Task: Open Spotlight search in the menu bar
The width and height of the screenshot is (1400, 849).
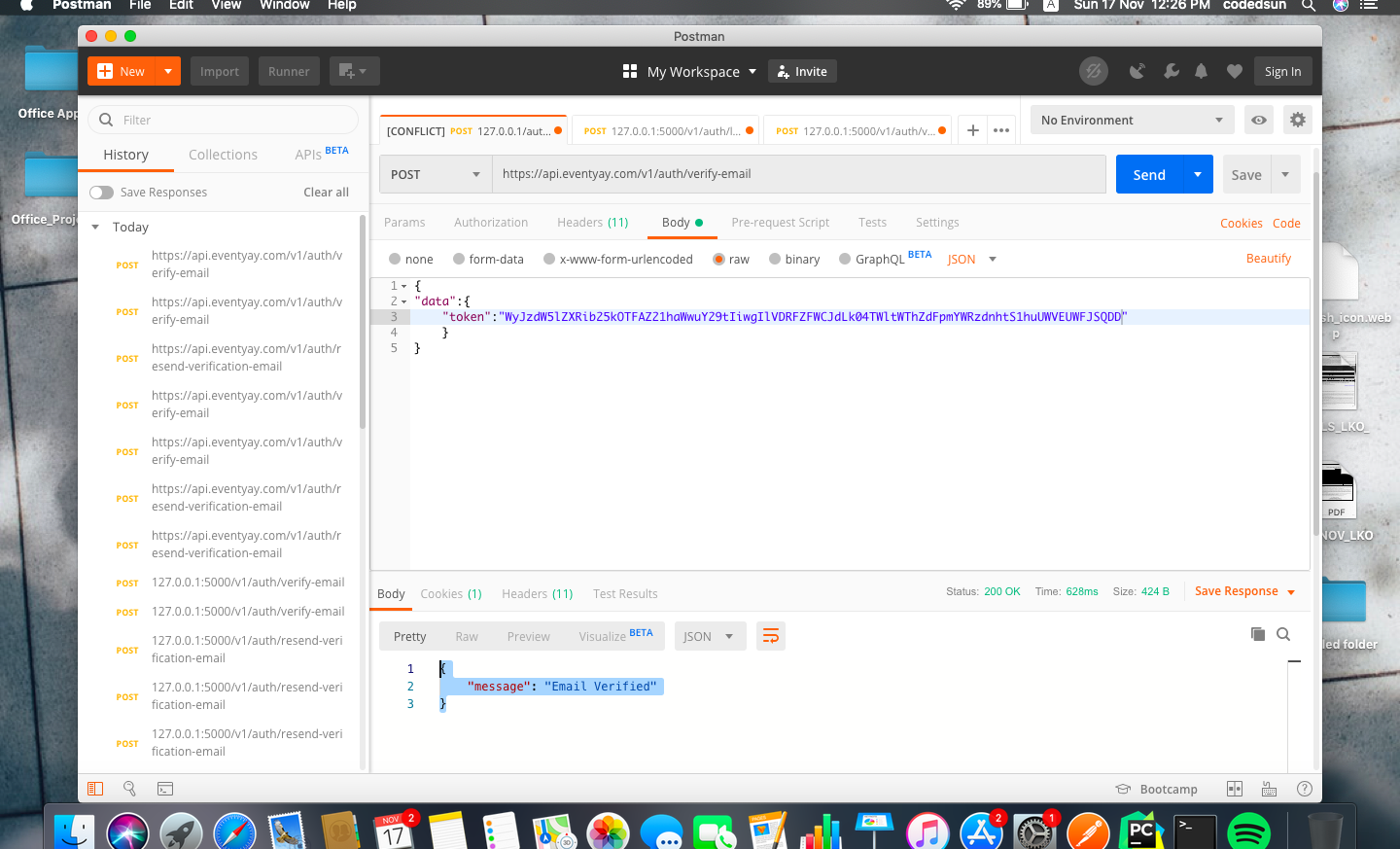Action: point(1309,5)
